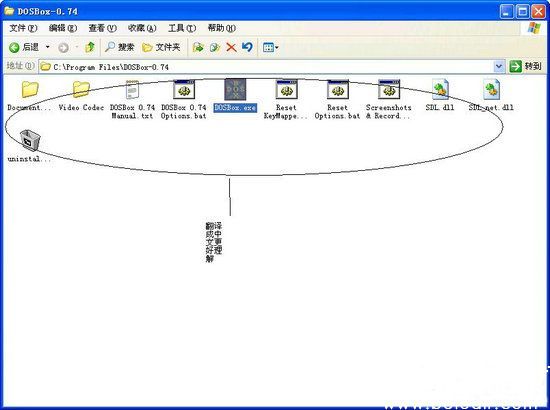Expand the address bar dropdown
The image size is (550, 410).
[499, 66]
